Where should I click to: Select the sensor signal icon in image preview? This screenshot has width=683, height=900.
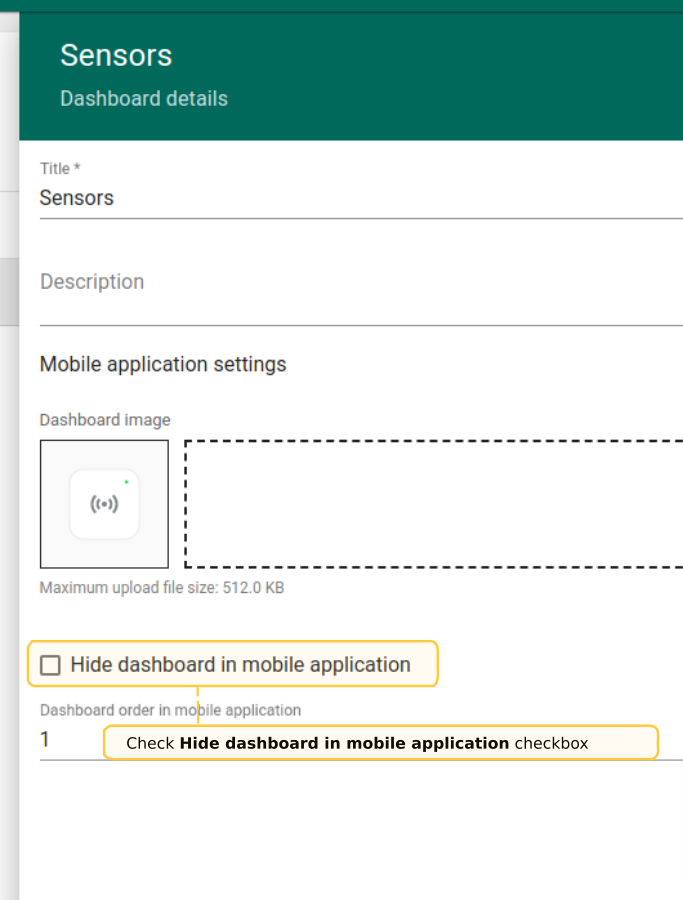coord(104,505)
